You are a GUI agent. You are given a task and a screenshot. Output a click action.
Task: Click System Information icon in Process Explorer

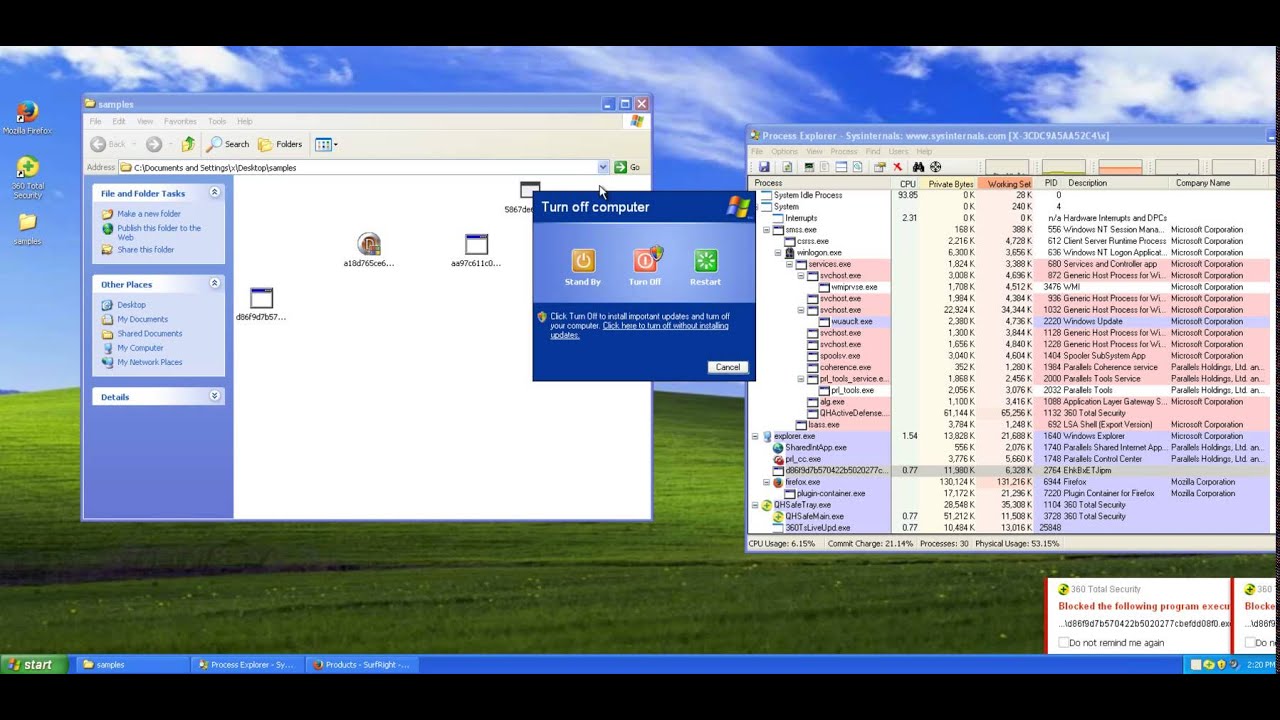(810, 167)
